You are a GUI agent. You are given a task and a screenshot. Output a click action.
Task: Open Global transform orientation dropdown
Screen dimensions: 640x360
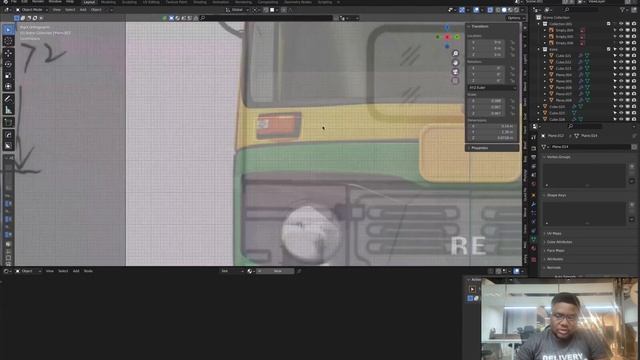pos(238,10)
